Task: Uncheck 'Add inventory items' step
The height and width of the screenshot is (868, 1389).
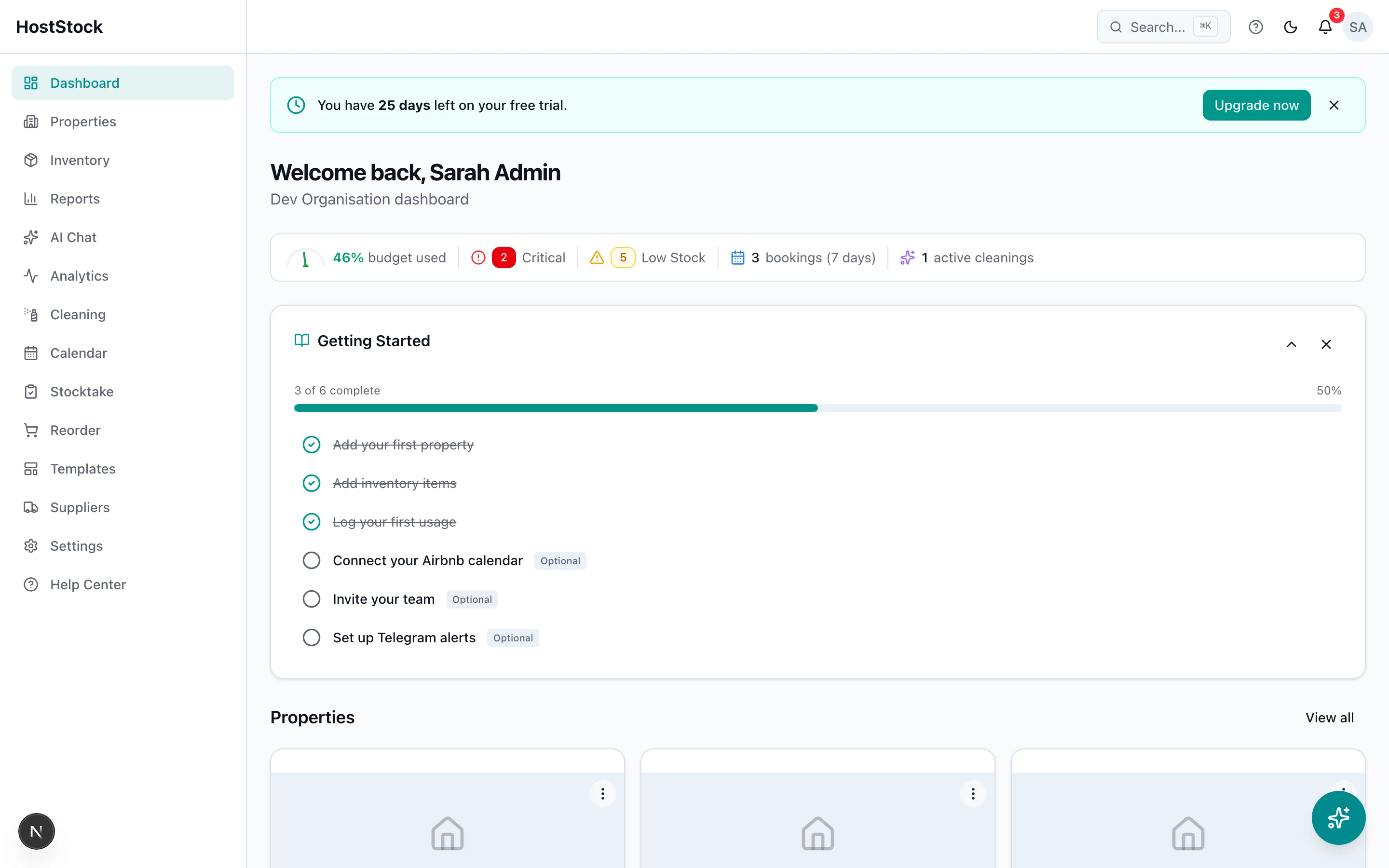Action: click(312, 483)
